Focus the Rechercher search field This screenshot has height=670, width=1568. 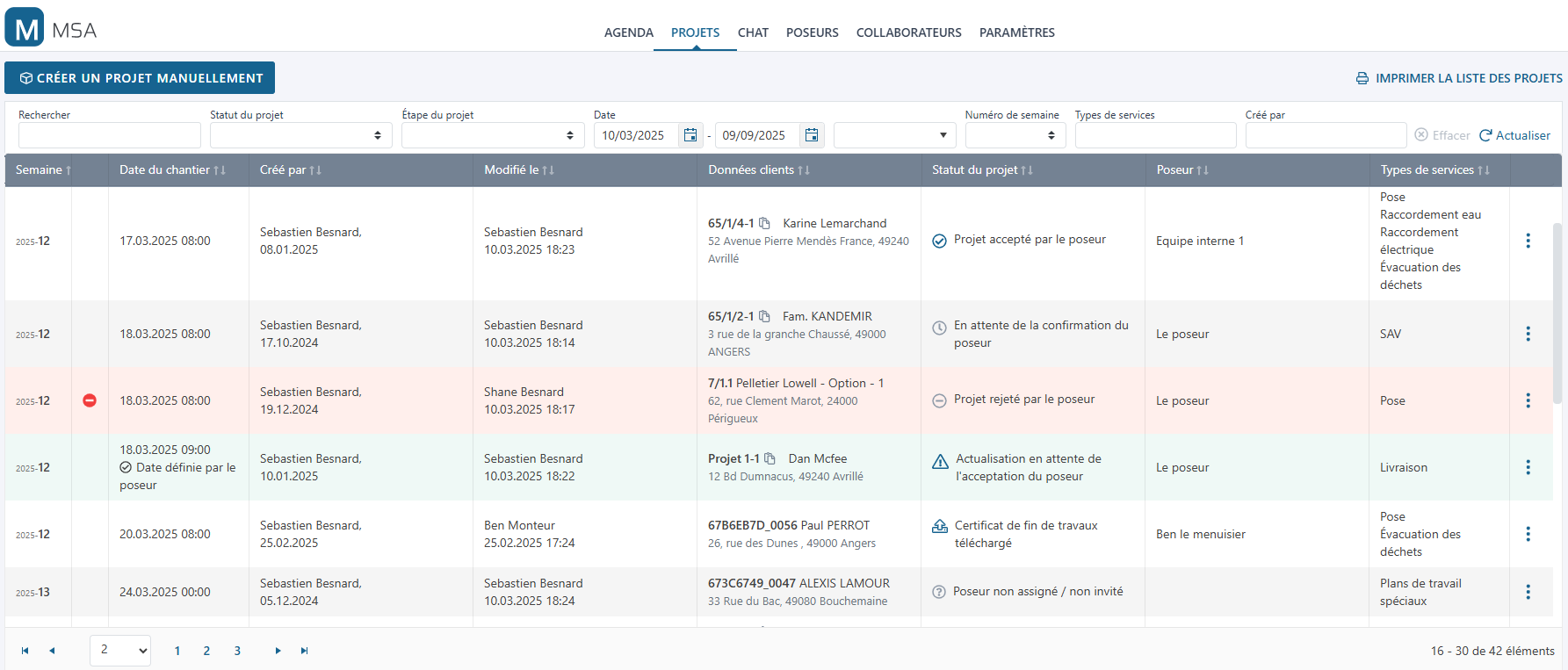pos(110,135)
